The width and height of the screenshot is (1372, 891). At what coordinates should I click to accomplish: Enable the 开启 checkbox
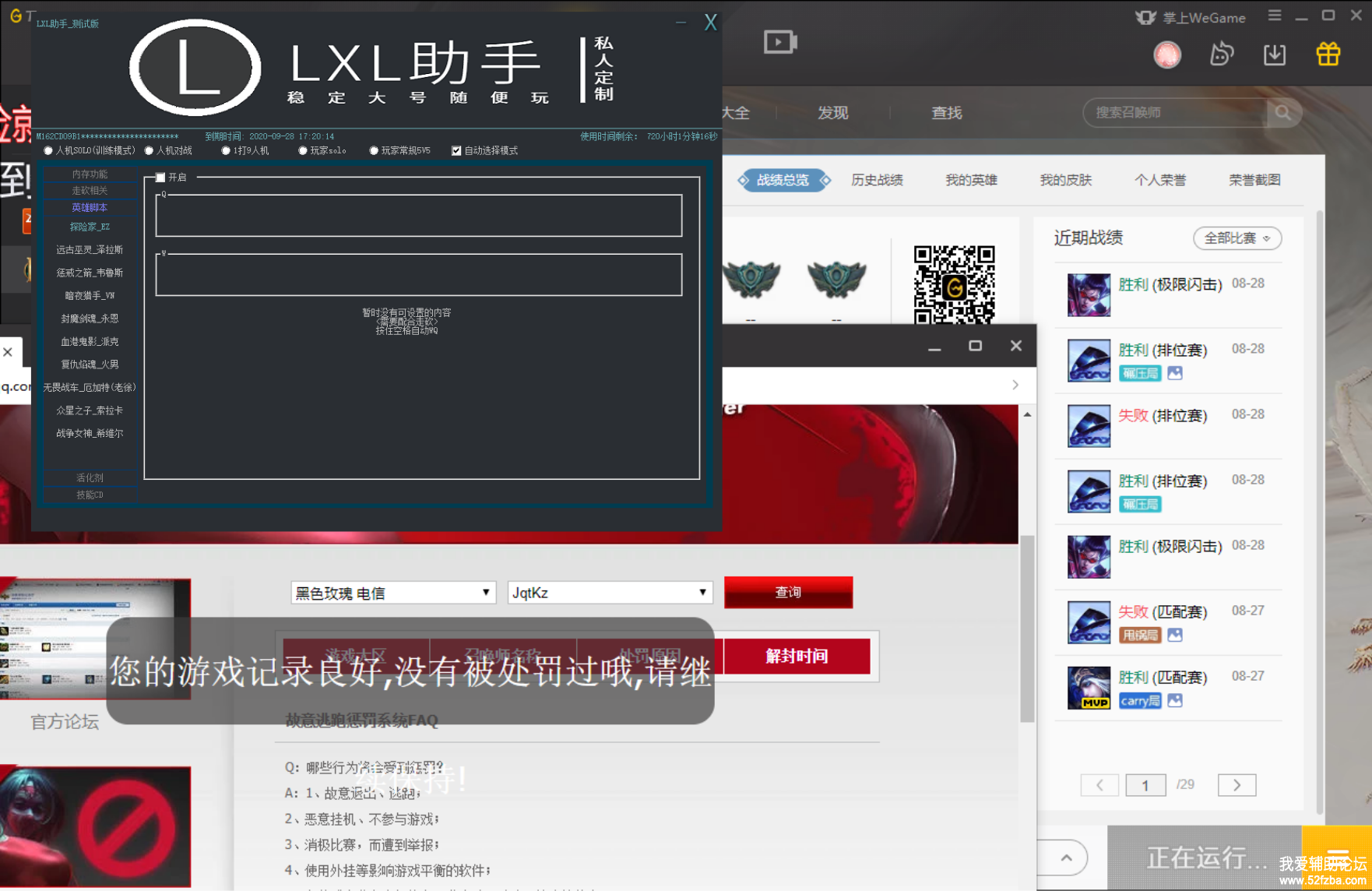160,178
